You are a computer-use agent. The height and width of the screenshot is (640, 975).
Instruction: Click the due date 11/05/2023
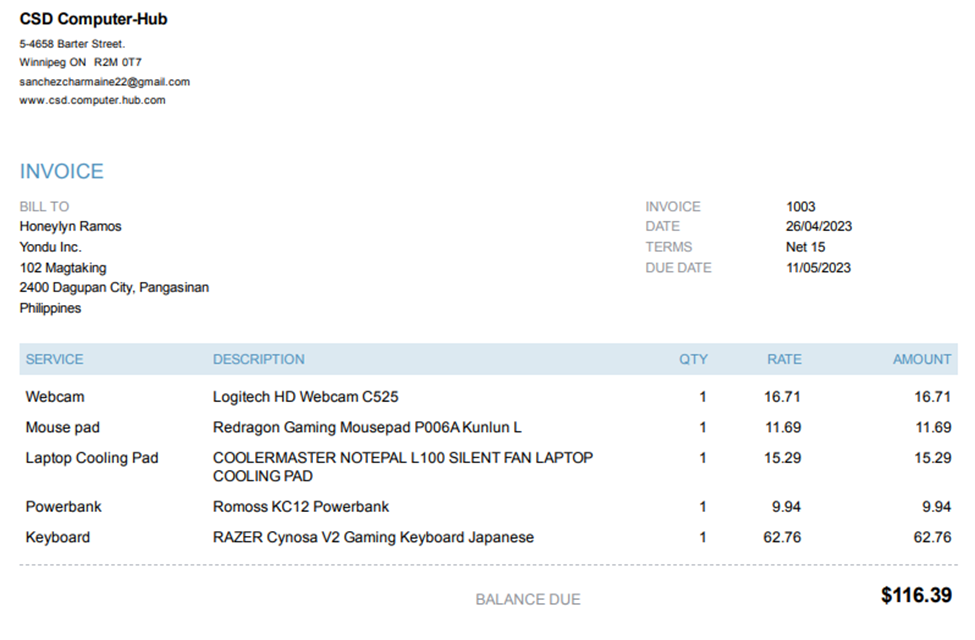click(x=818, y=268)
